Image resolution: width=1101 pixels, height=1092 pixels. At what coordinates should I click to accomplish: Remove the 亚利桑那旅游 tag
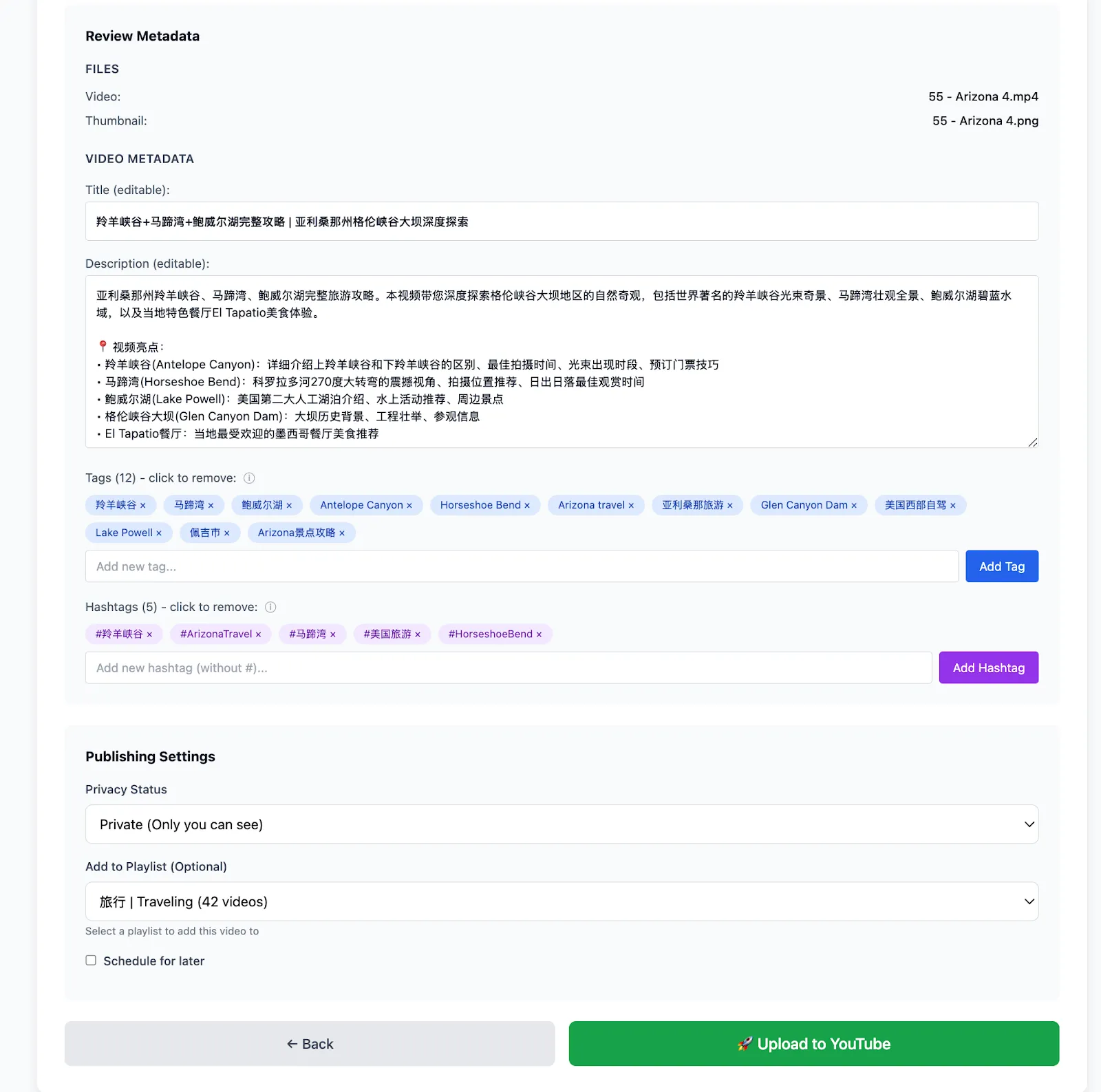point(698,505)
